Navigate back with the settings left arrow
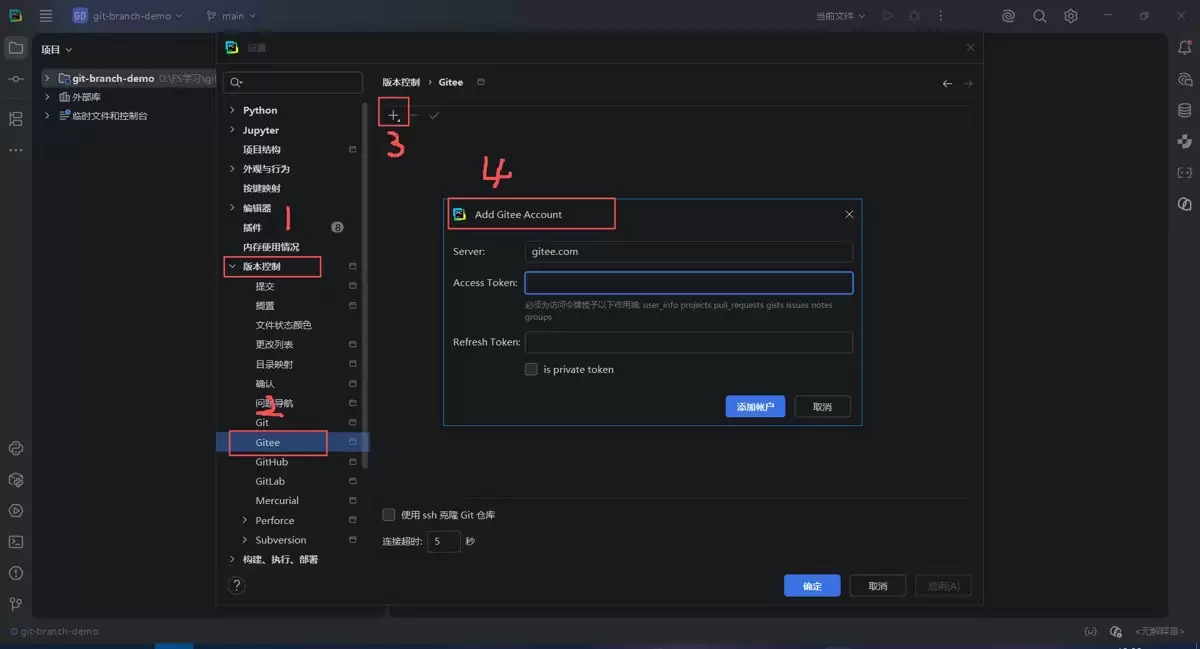Screen dimensions: 1200x649 tap(947, 83)
